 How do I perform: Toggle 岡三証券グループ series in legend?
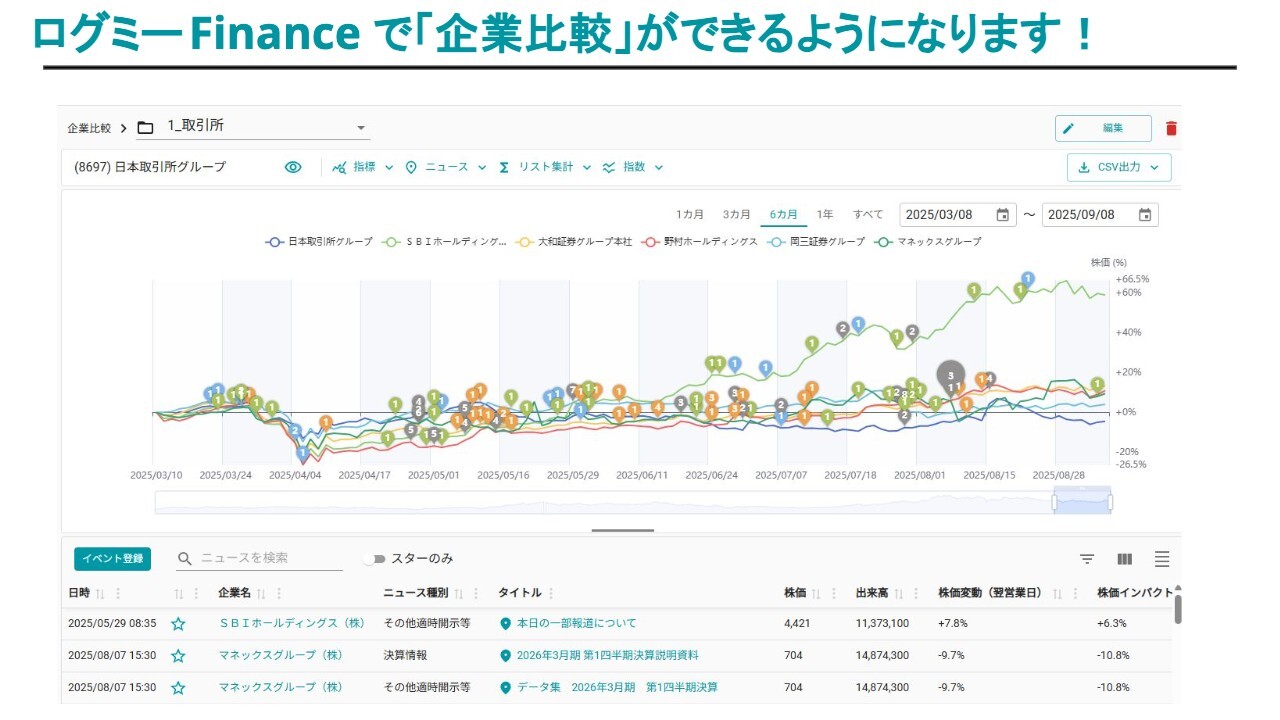coord(816,242)
